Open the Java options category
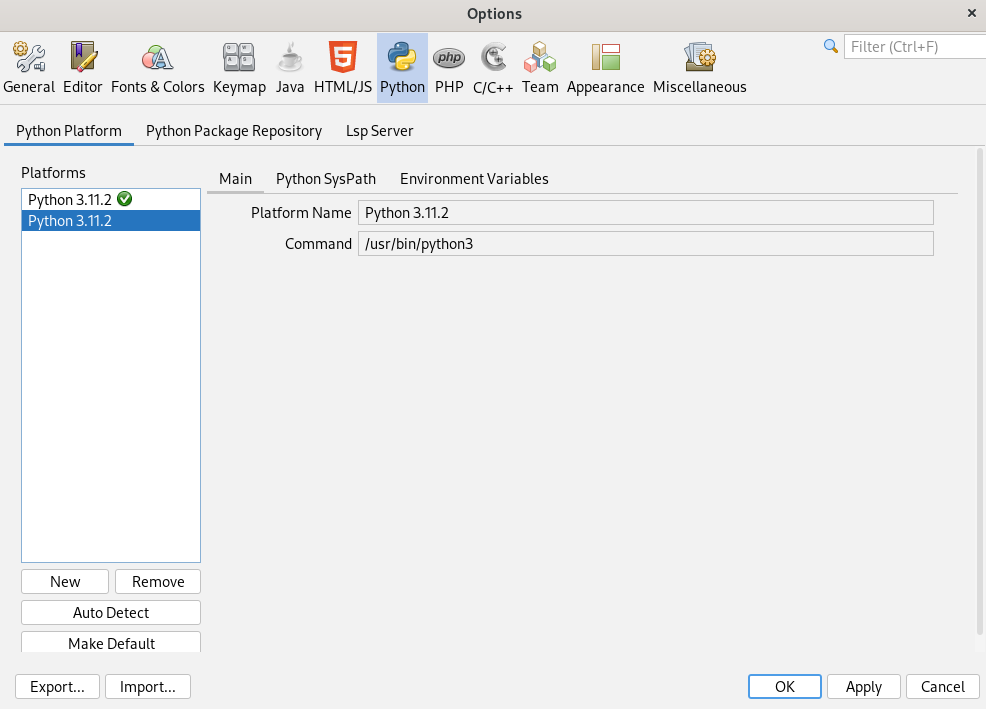This screenshot has width=986, height=709. 290,68
